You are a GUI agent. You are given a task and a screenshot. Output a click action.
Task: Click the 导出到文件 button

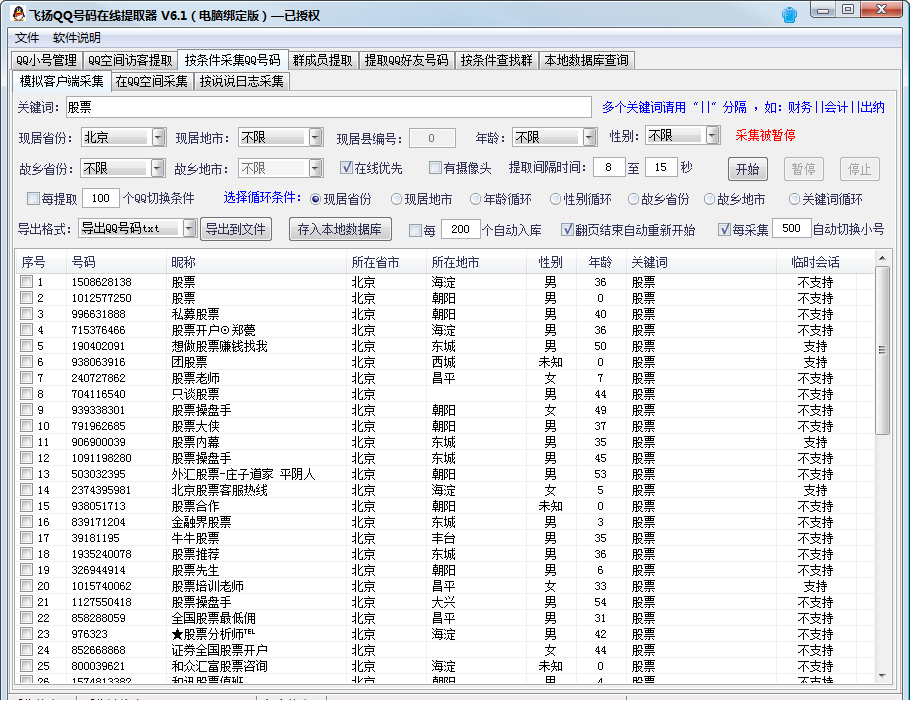236,229
